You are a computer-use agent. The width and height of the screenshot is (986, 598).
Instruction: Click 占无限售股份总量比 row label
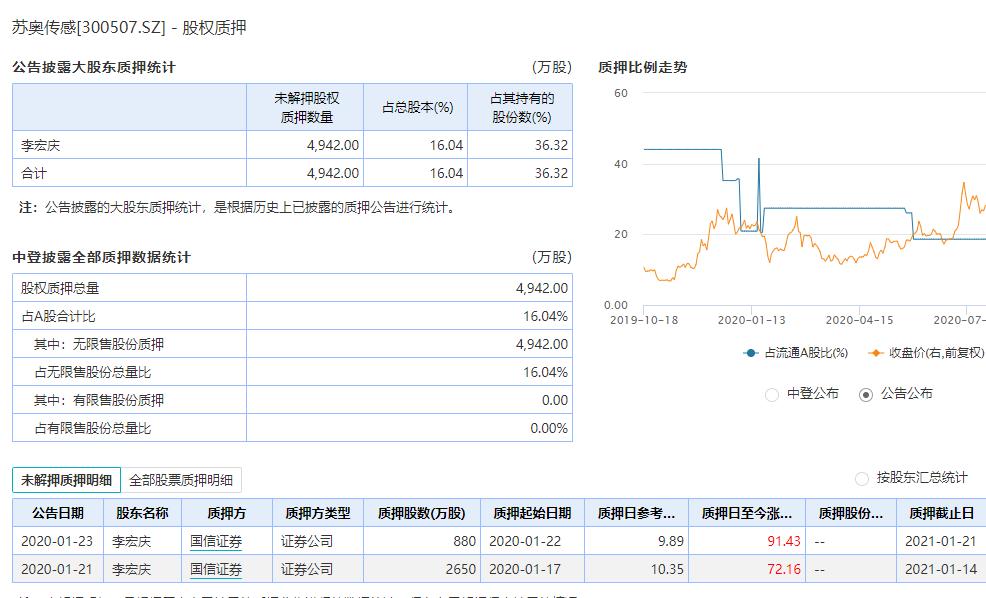92,372
